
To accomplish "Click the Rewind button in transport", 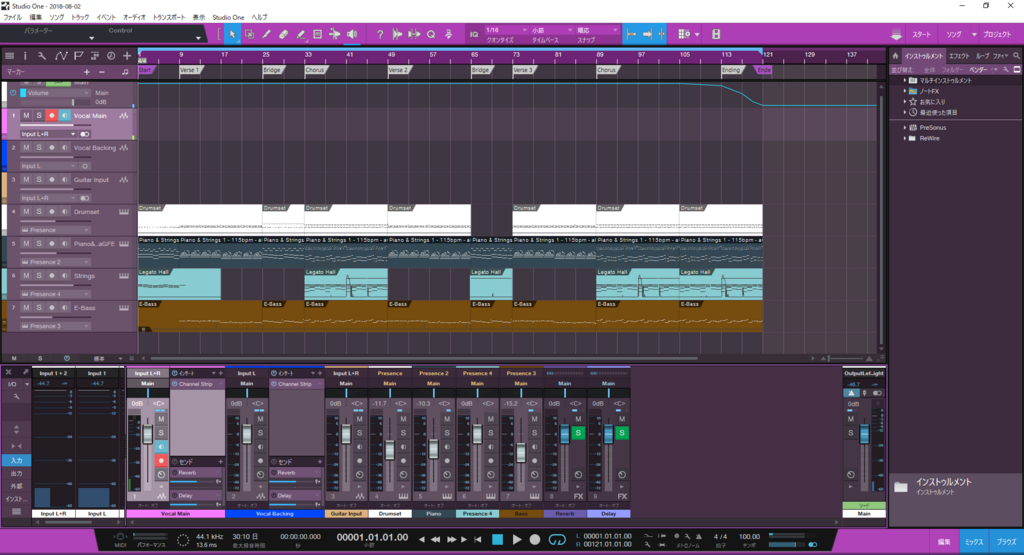I will click(x=436, y=540).
